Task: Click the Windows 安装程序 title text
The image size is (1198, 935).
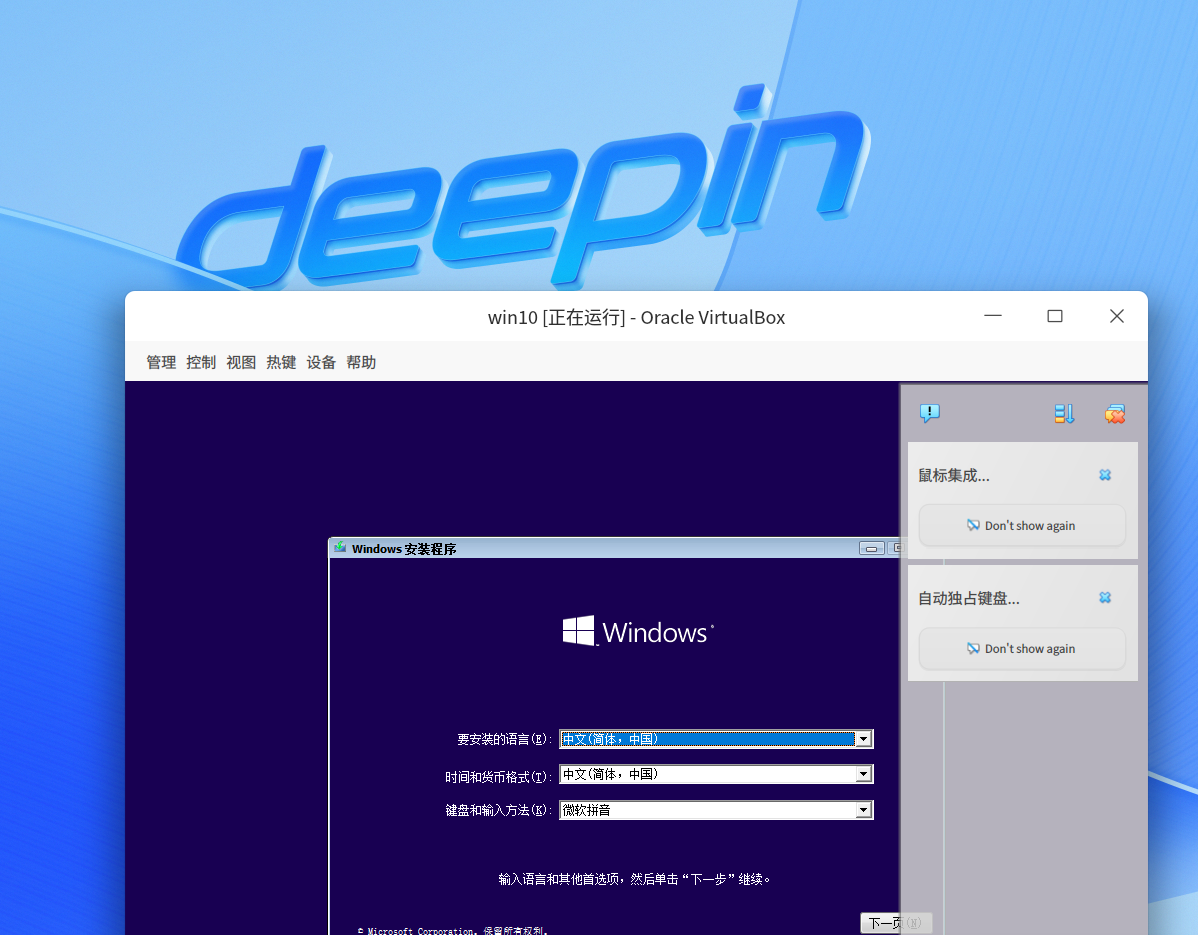Action: point(404,548)
